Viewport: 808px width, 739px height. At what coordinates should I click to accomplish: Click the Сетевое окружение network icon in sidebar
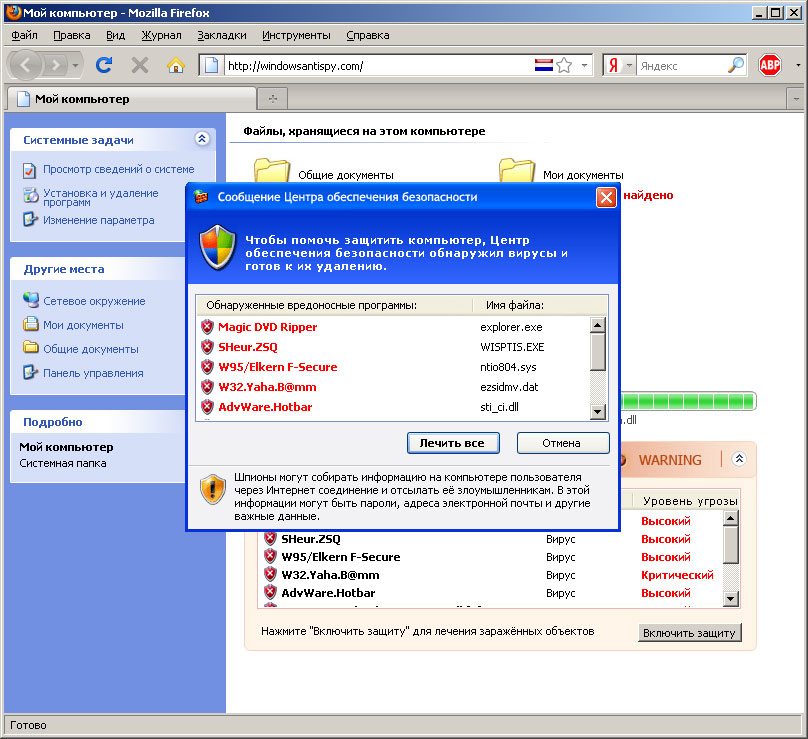click(31, 300)
